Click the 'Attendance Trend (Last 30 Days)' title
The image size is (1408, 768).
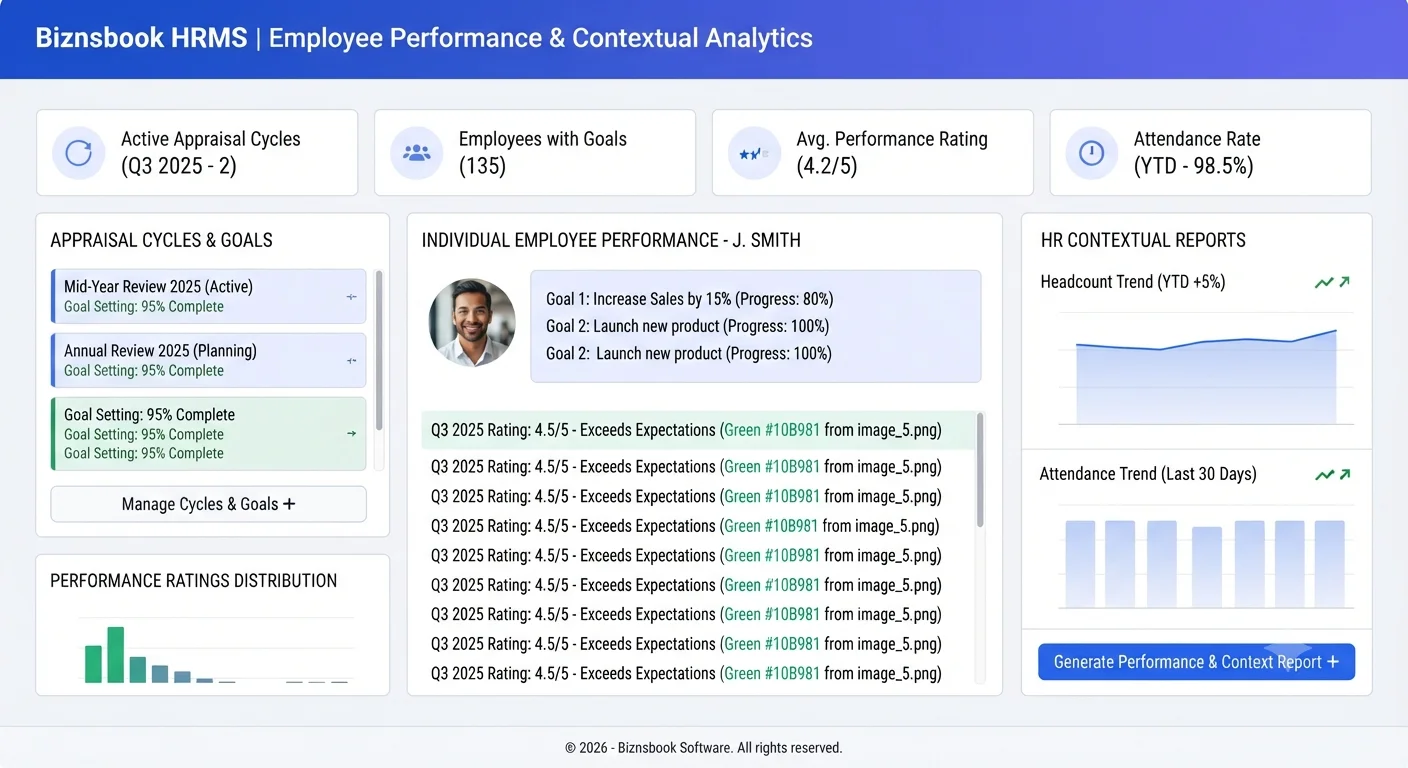(1148, 474)
